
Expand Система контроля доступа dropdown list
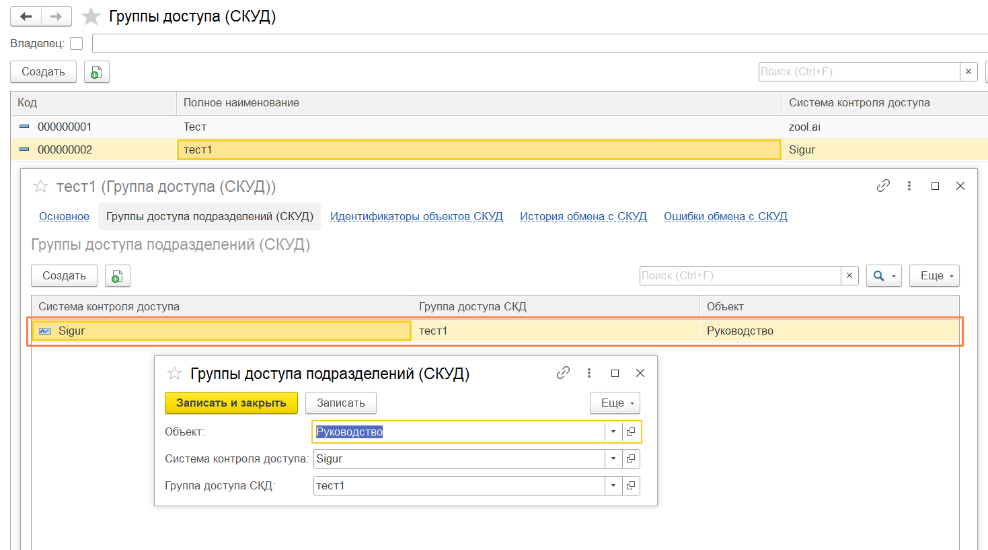(613, 459)
